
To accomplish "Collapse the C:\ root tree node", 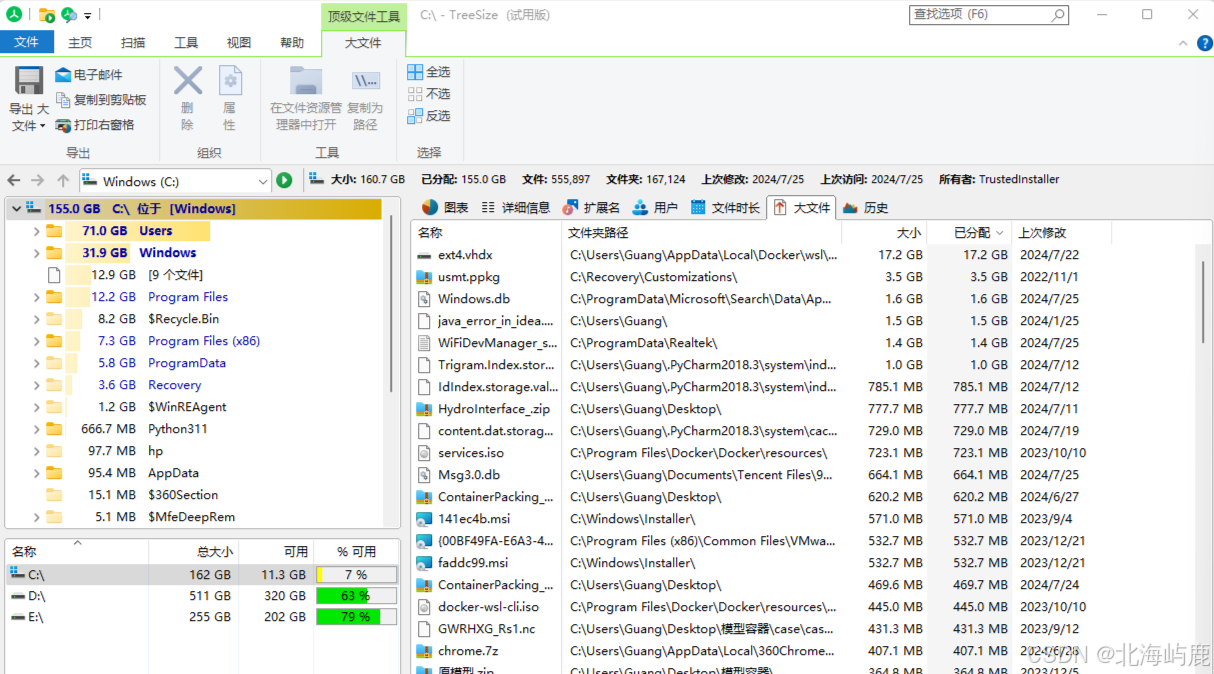I will click(14, 209).
